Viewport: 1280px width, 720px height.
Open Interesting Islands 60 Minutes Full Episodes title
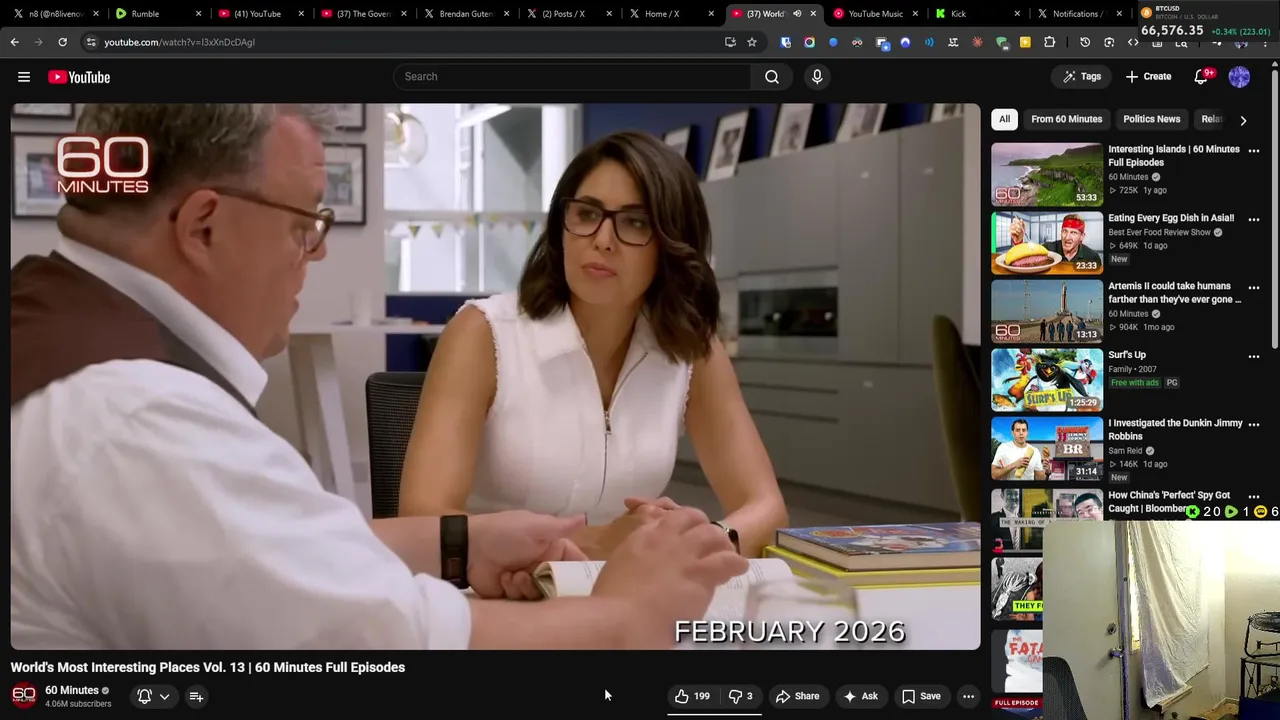(x=1173, y=156)
